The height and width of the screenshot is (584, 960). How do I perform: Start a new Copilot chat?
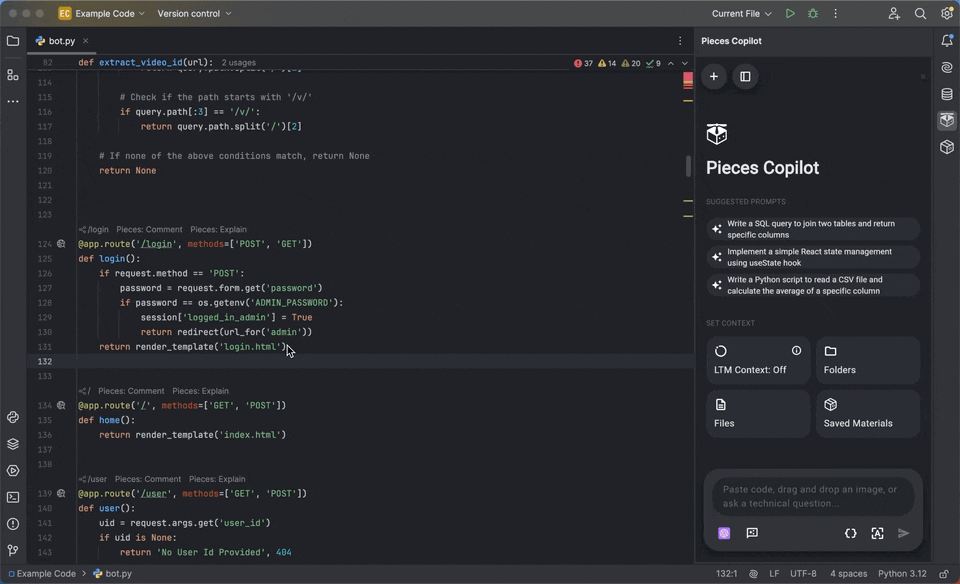pos(714,77)
